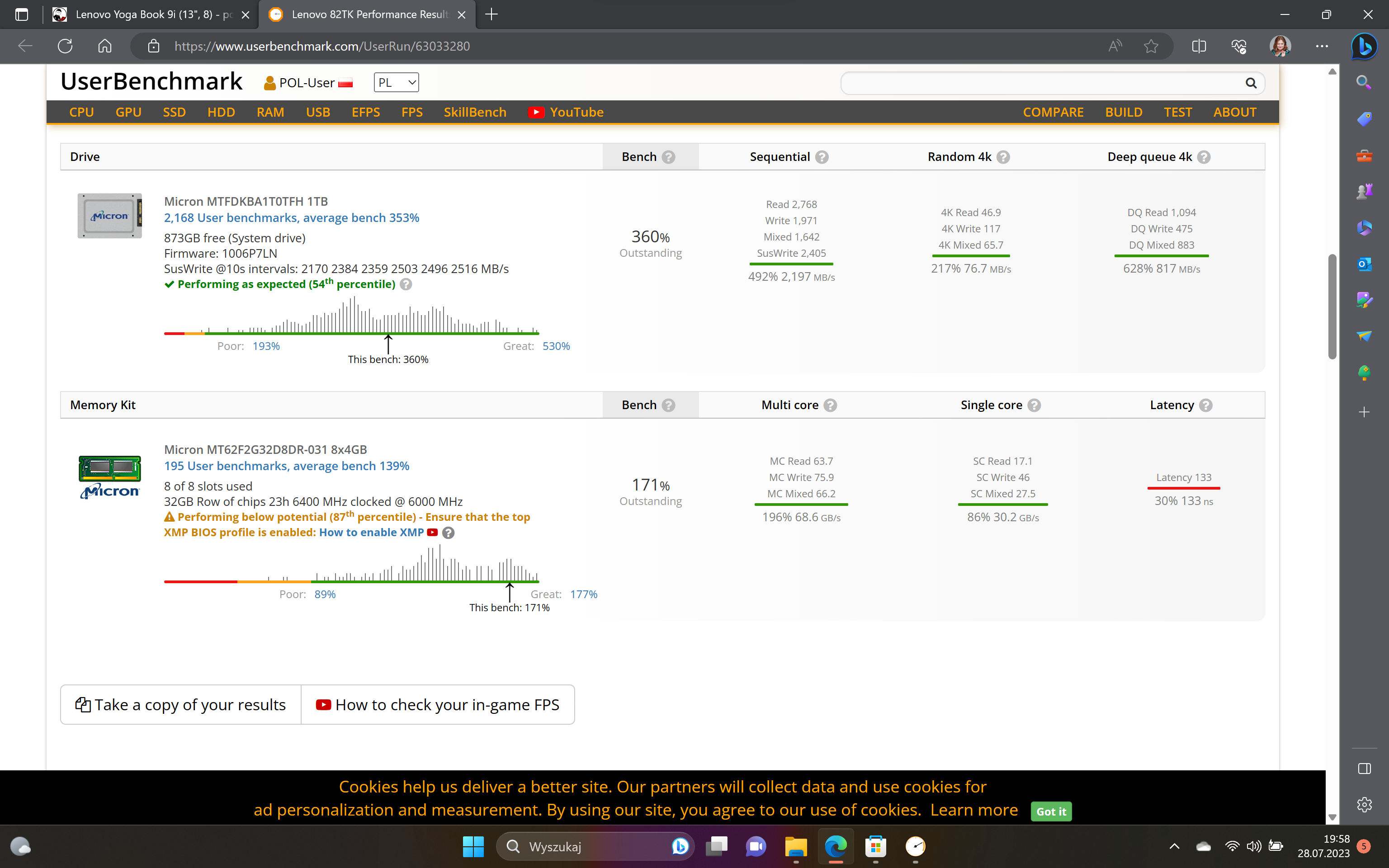This screenshot has height=868, width=1389.
Task: Open the taskbar clock and date
Action: [x=1323, y=846]
